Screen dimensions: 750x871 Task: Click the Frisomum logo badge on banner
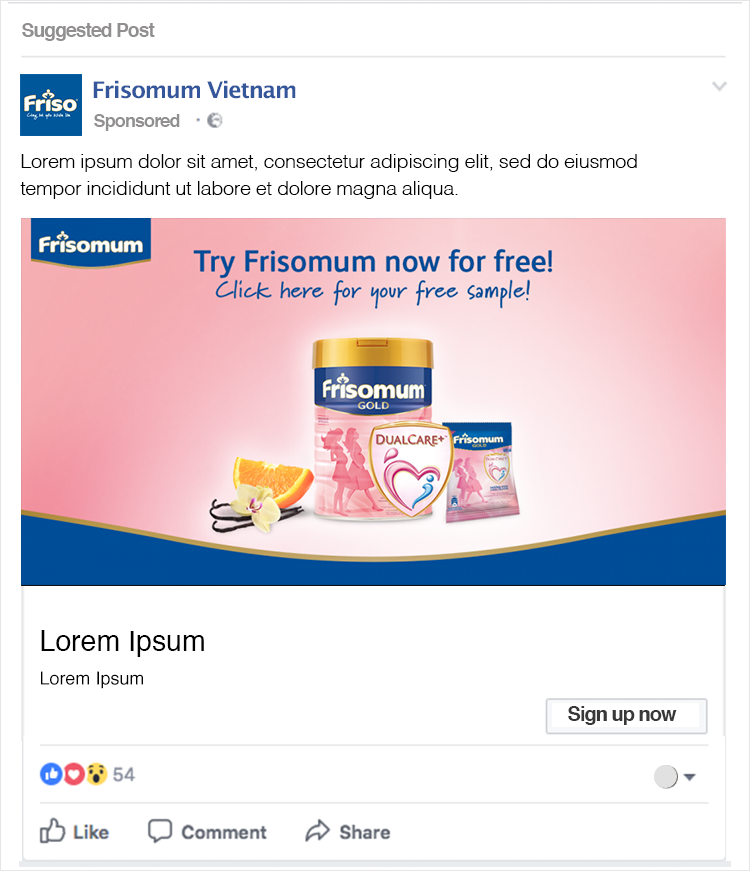[x=91, y=243]
